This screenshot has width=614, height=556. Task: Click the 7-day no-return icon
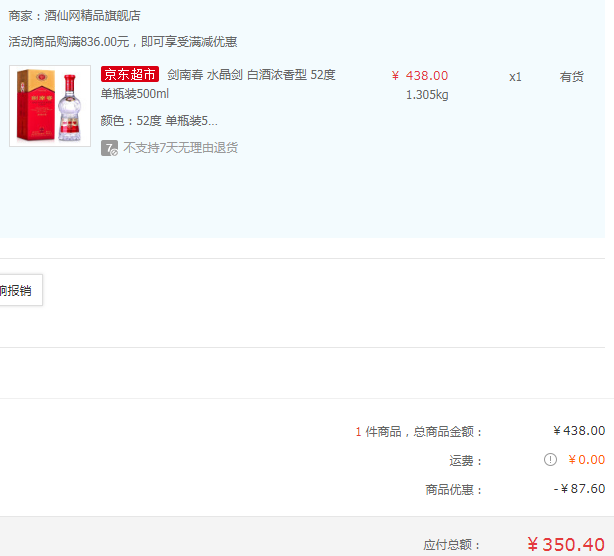coord(109,148)
